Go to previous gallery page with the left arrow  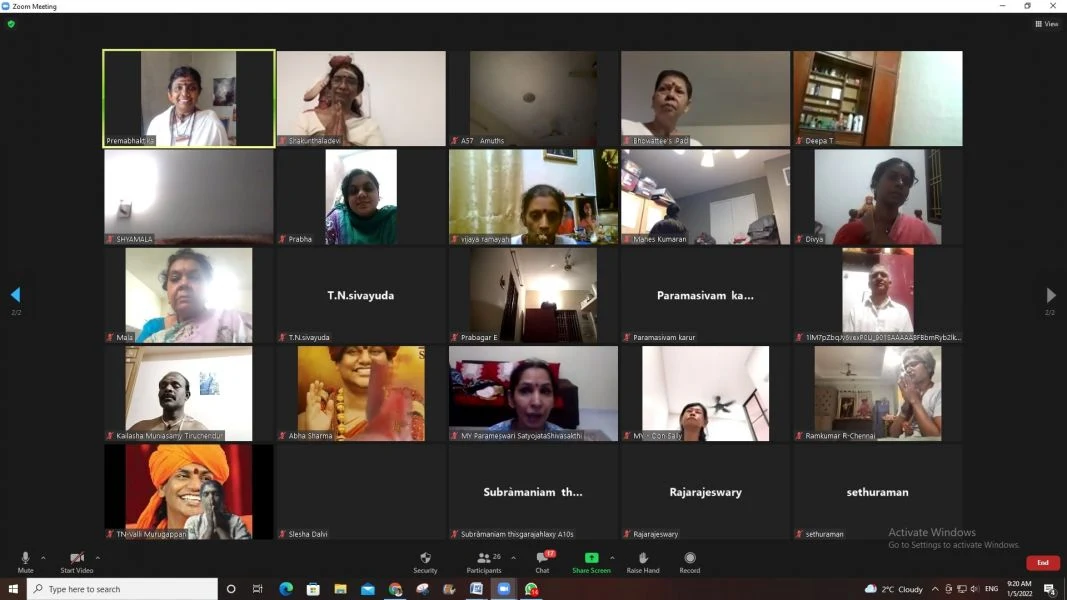tap(16, 295)
